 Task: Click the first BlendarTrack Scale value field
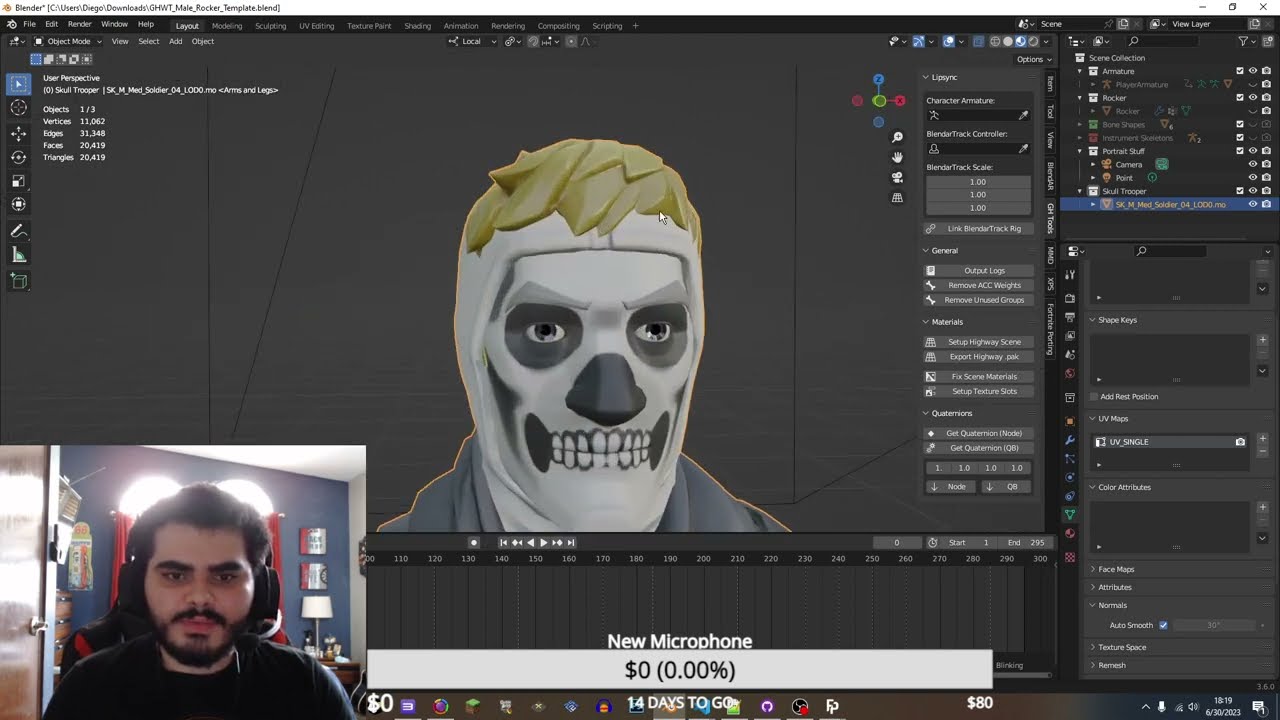(x=977, y=182)
